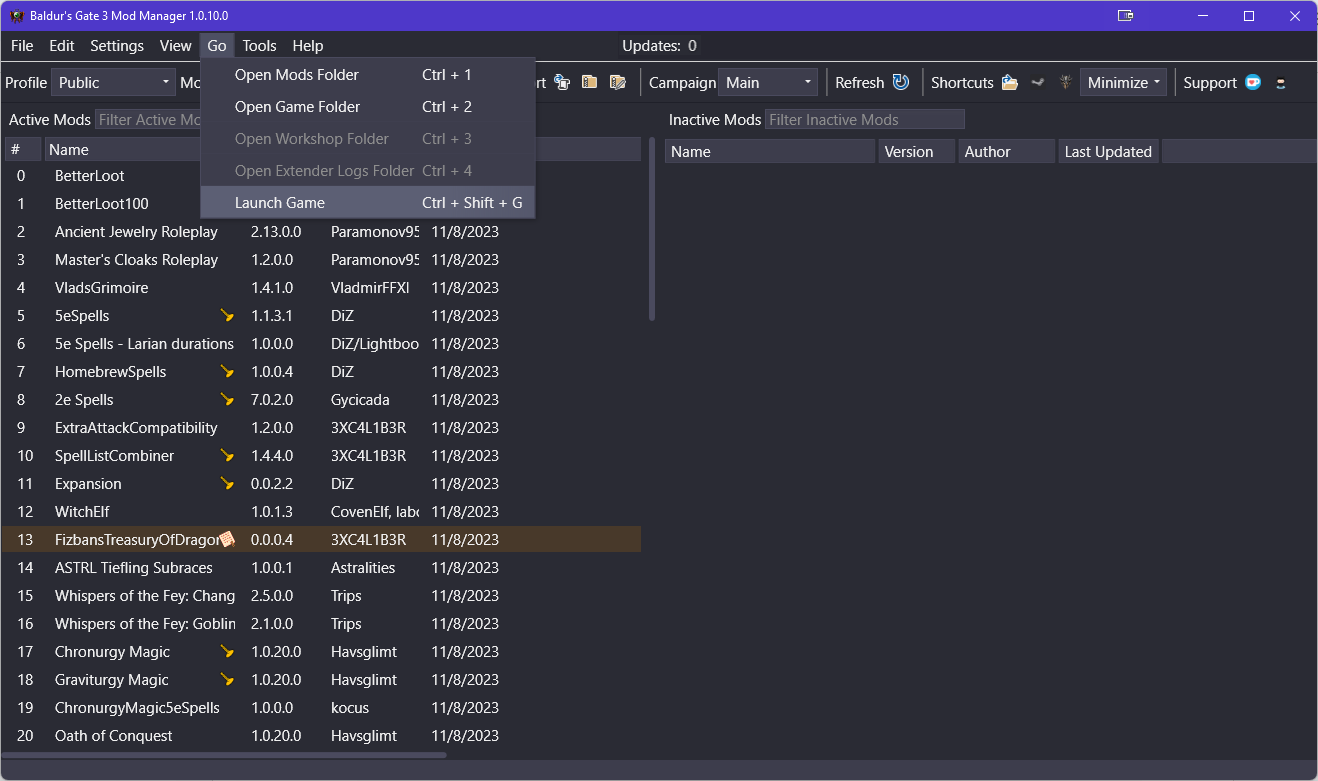This screenshot has height=781, width=1318.
Task: Click greyed Open Workshop Folder entry
Action: point(368,139)
